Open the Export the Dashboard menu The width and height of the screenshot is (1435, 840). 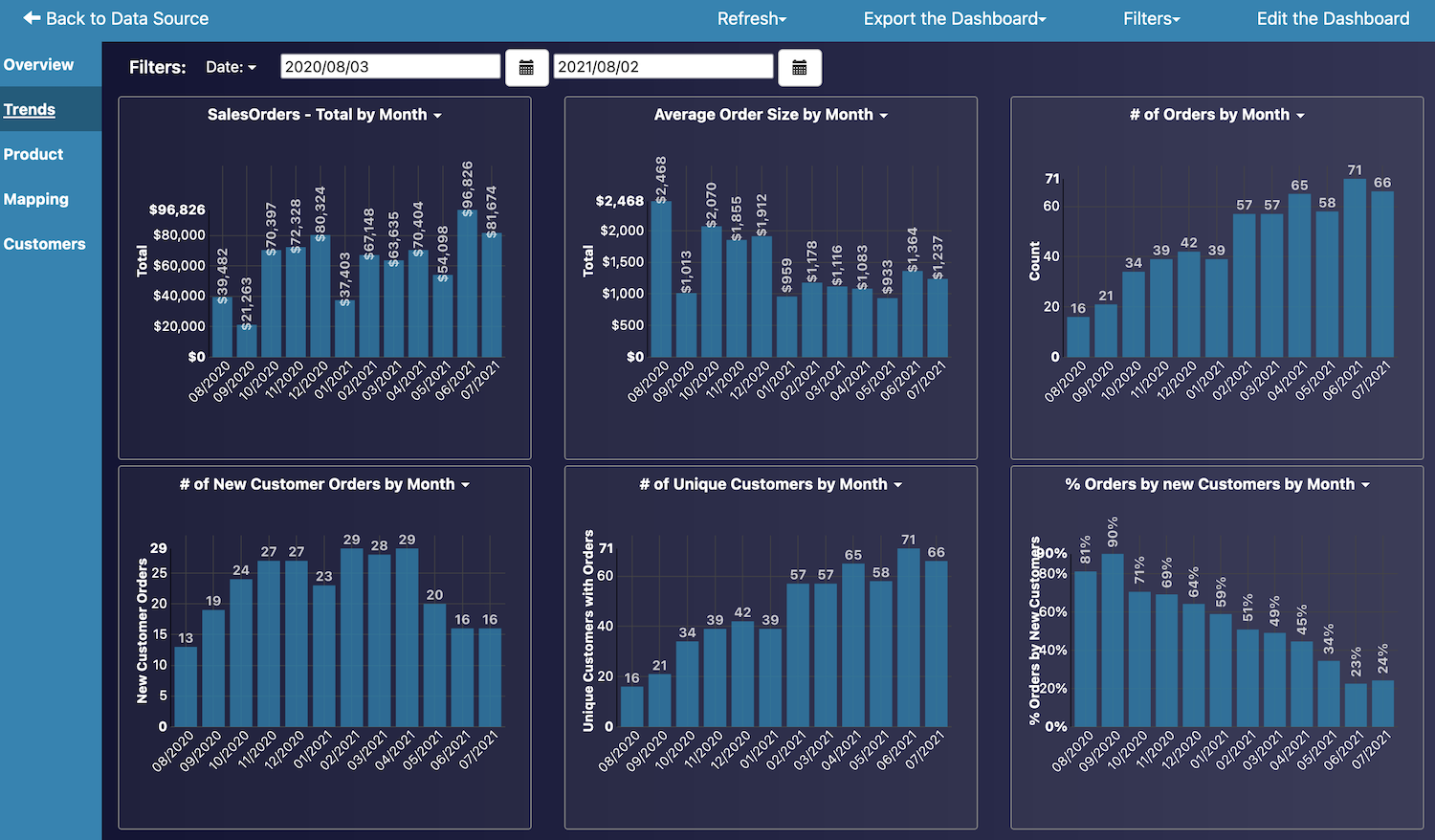[x=954, y=18]
